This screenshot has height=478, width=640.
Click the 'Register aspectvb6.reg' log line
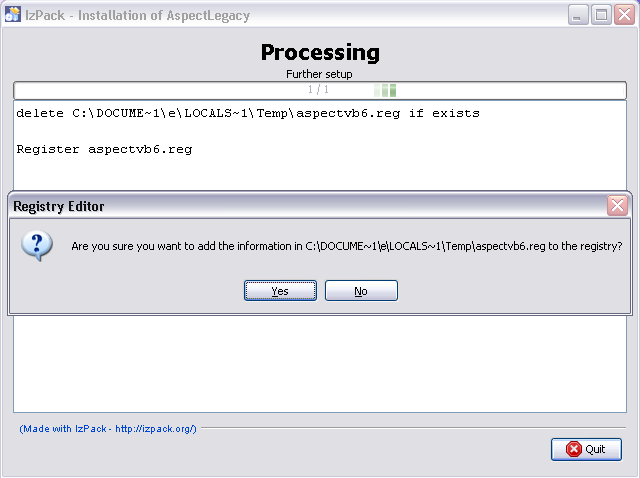104,149
